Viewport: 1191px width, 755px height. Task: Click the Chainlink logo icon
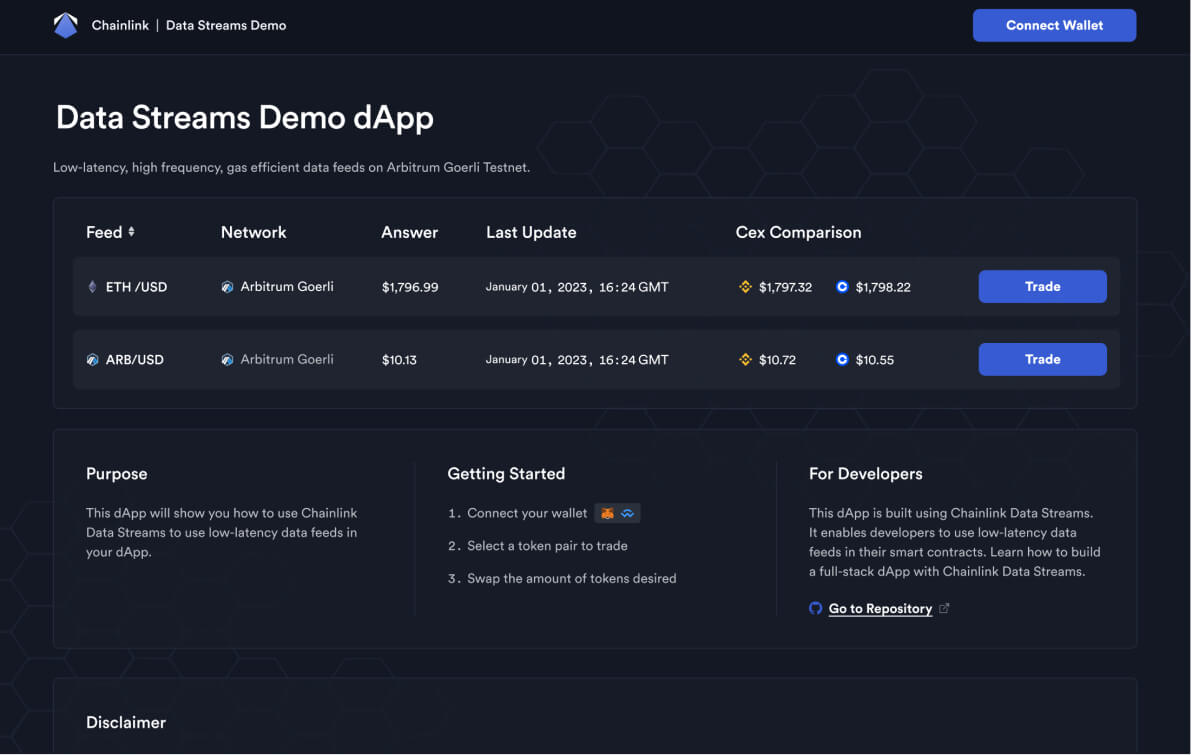[x=65, y=25]
